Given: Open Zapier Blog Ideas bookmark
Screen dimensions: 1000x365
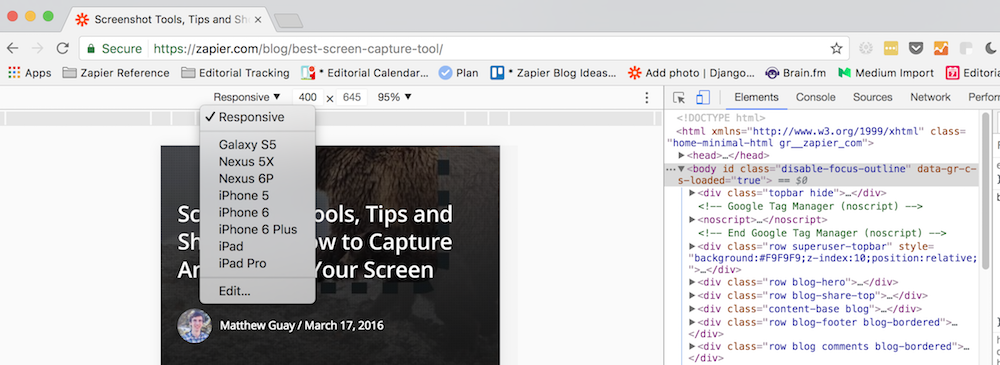Looking at the screenshot, I should click(x=553, y=73).
